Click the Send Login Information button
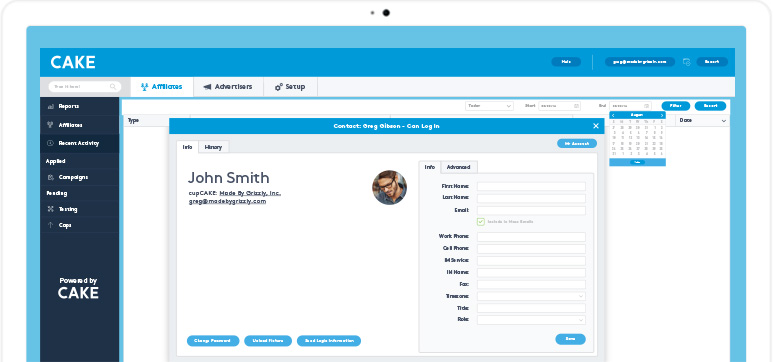The height and width of the screenshot is (362, 773). pos(329,341)
